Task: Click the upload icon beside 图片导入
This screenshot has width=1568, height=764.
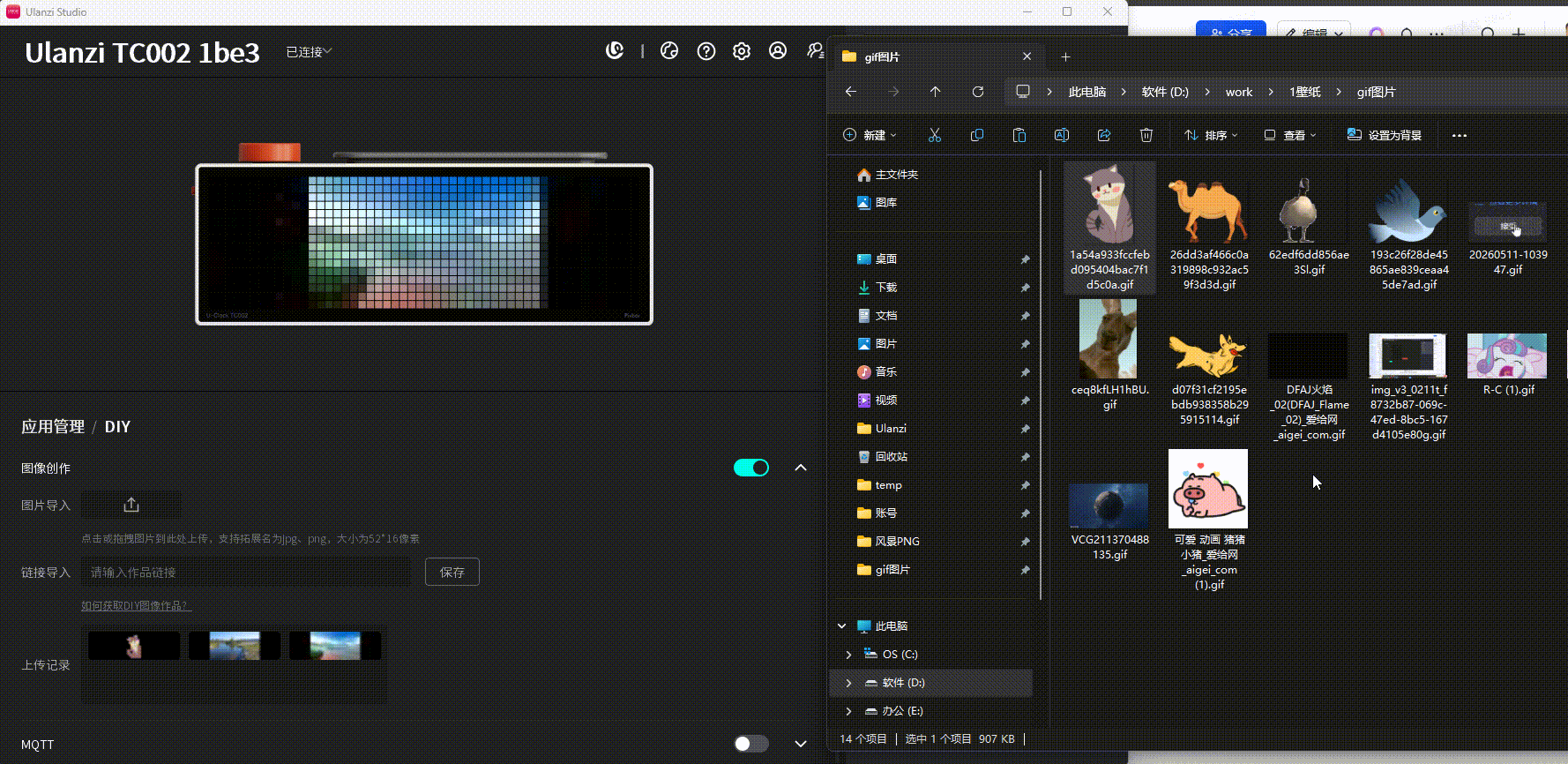Action: tap(131, 505)
